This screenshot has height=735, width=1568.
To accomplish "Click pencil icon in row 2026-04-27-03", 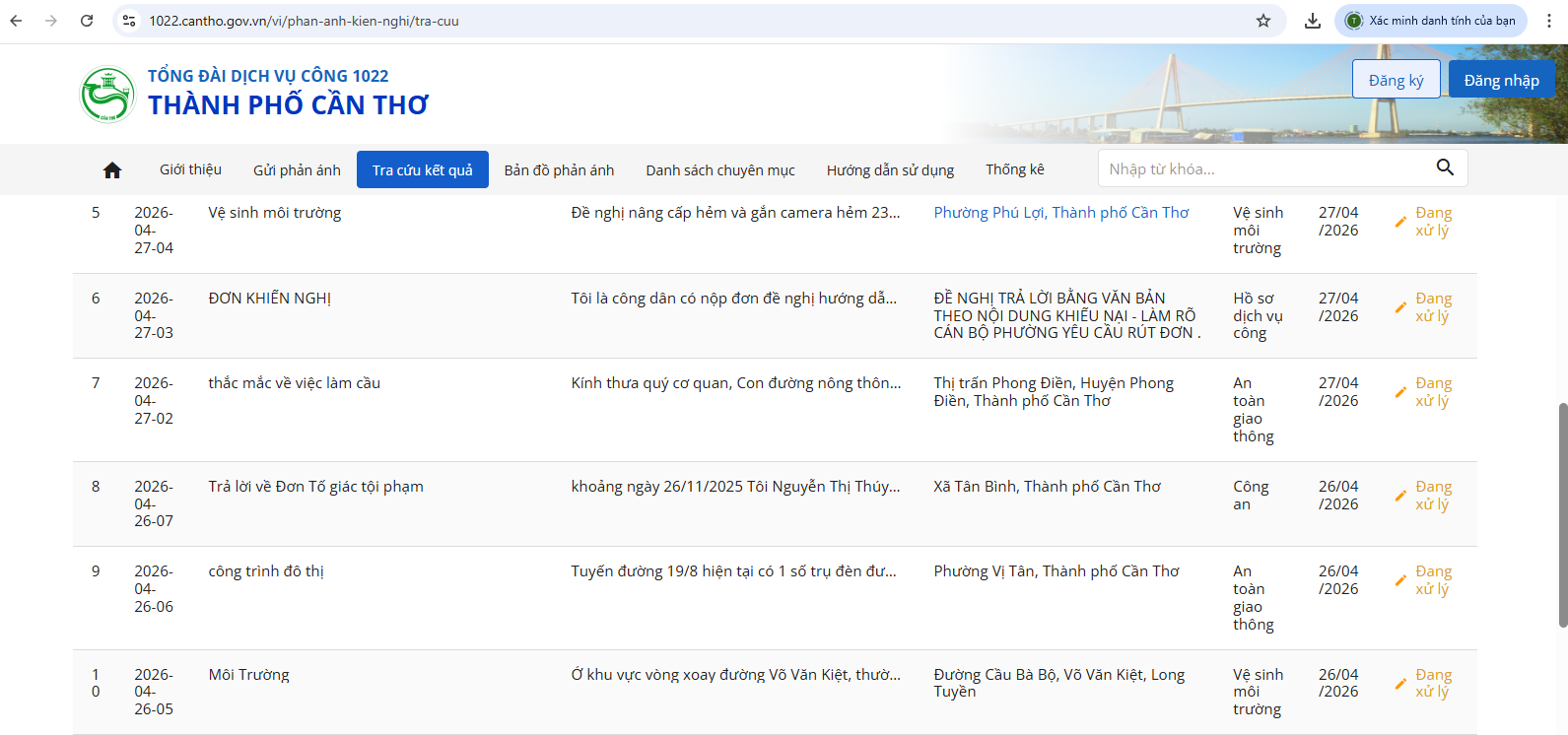I will pos(1400,307).
